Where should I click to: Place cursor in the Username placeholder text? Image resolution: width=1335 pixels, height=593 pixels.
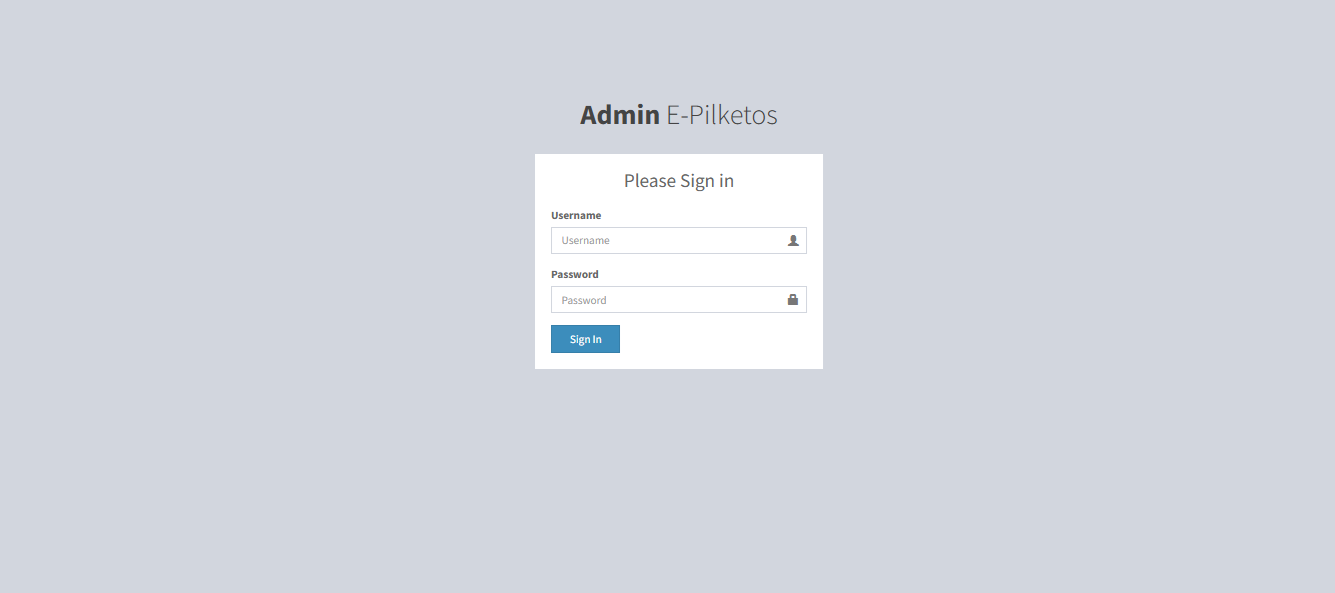coord(585,240)
